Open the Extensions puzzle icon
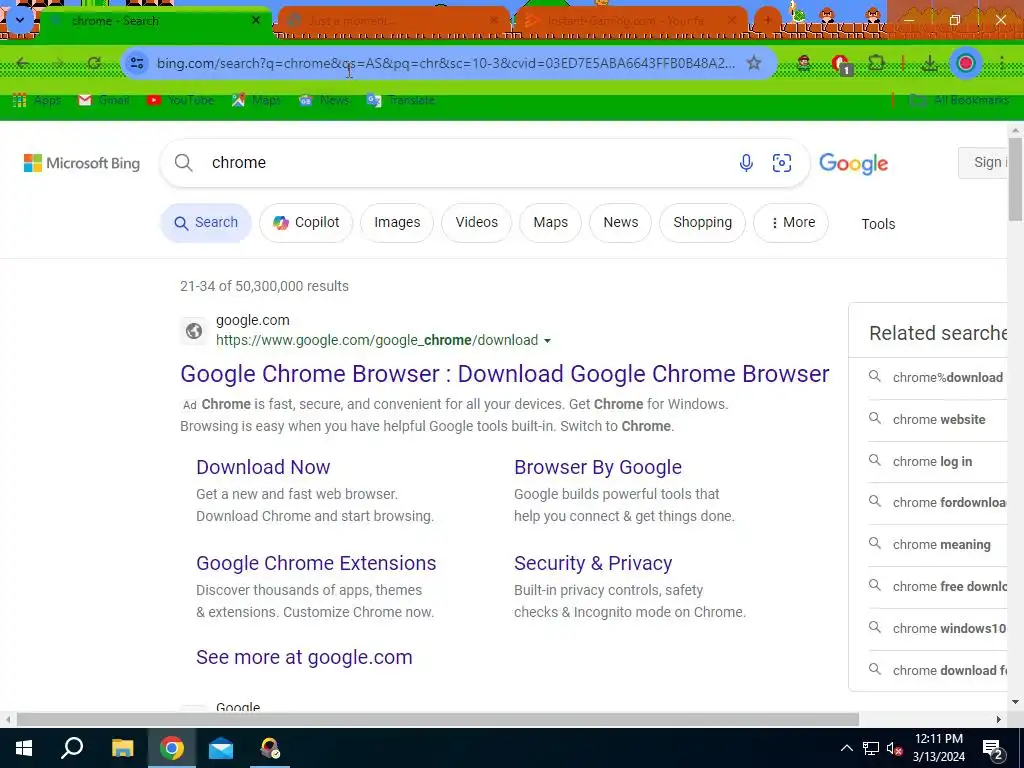This screenshot has width=1024, height=768. pos(876,63)
